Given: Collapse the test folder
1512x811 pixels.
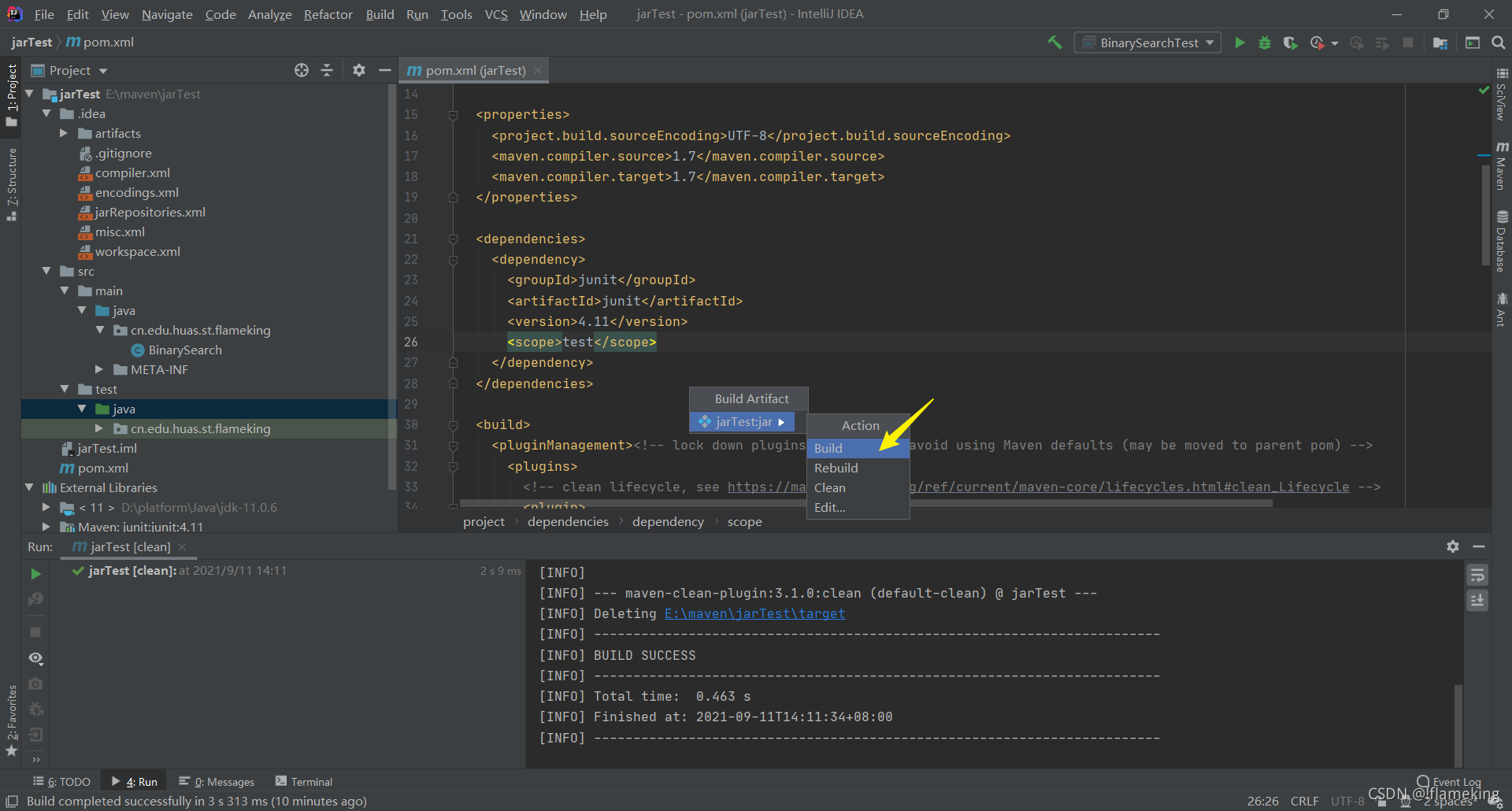Looking at the screenshot, I should point(65,389).
